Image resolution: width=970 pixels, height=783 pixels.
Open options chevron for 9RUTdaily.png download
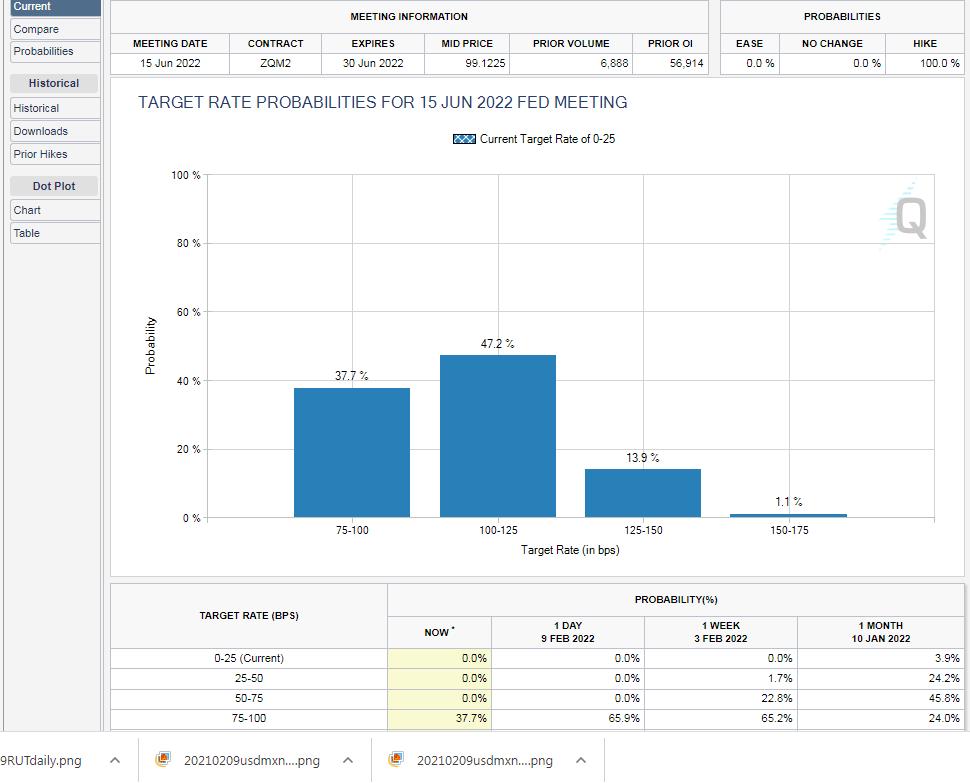click(115, 760)
